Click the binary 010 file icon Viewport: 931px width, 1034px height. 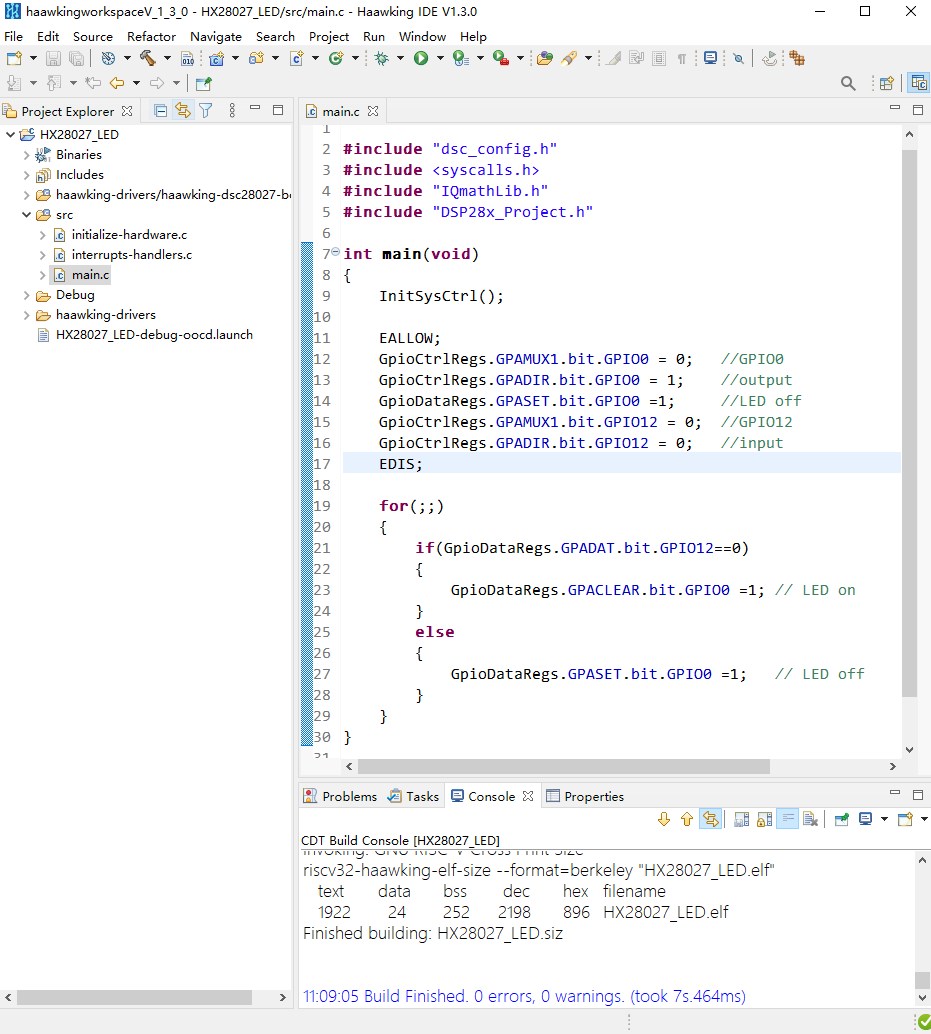click(x=188, y=59)
